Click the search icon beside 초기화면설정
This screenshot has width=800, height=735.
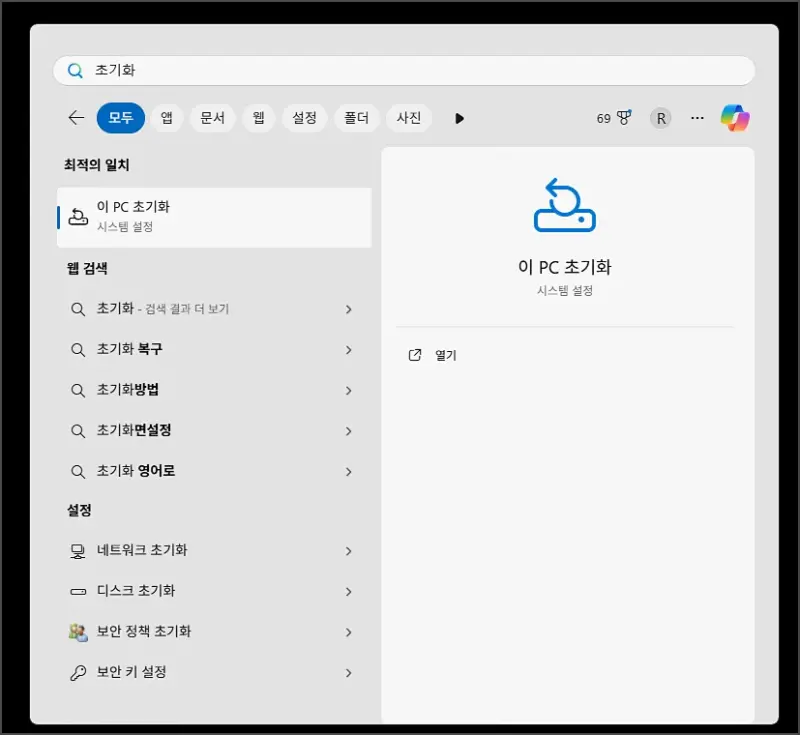point(78,431)
